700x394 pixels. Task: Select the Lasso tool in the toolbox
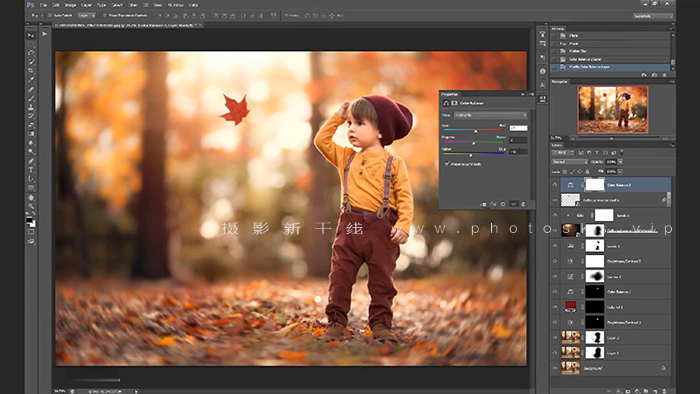tap(31, 53)
